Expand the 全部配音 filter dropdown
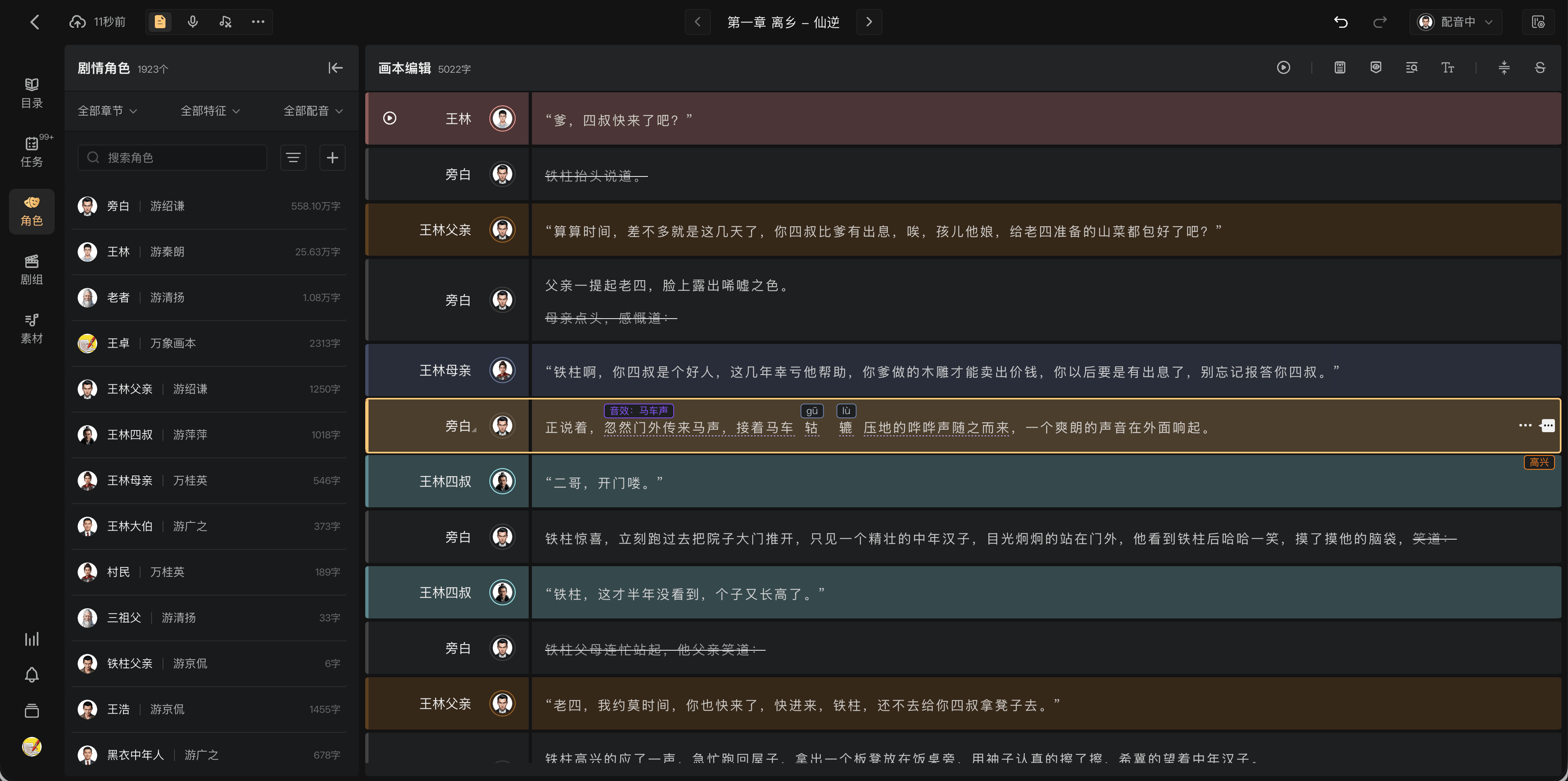This screenshot has width=1568, height=781. (313, 111)
